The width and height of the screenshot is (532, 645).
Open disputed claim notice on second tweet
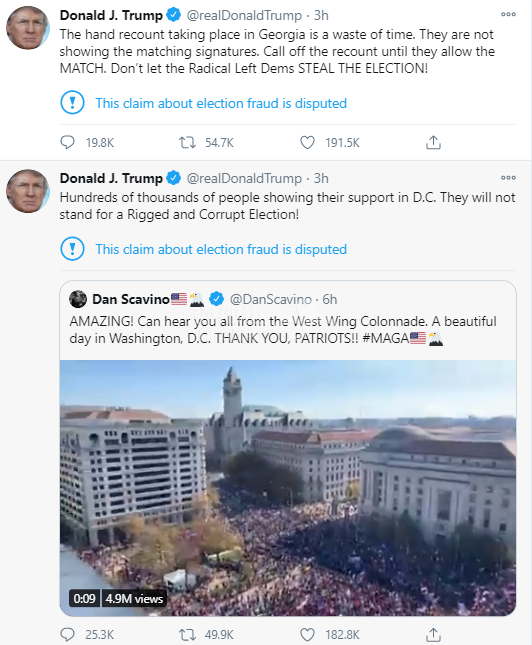click(221, 249)
